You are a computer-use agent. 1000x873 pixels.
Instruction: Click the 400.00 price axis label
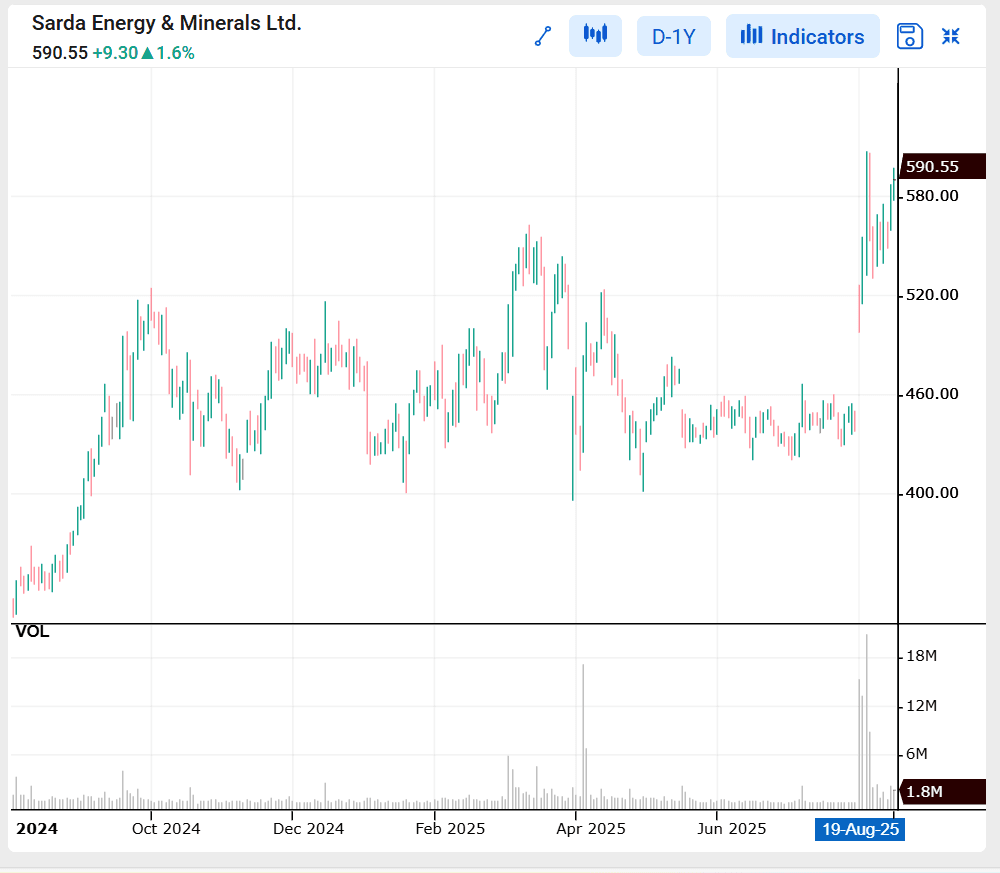(x=932, y=492)
